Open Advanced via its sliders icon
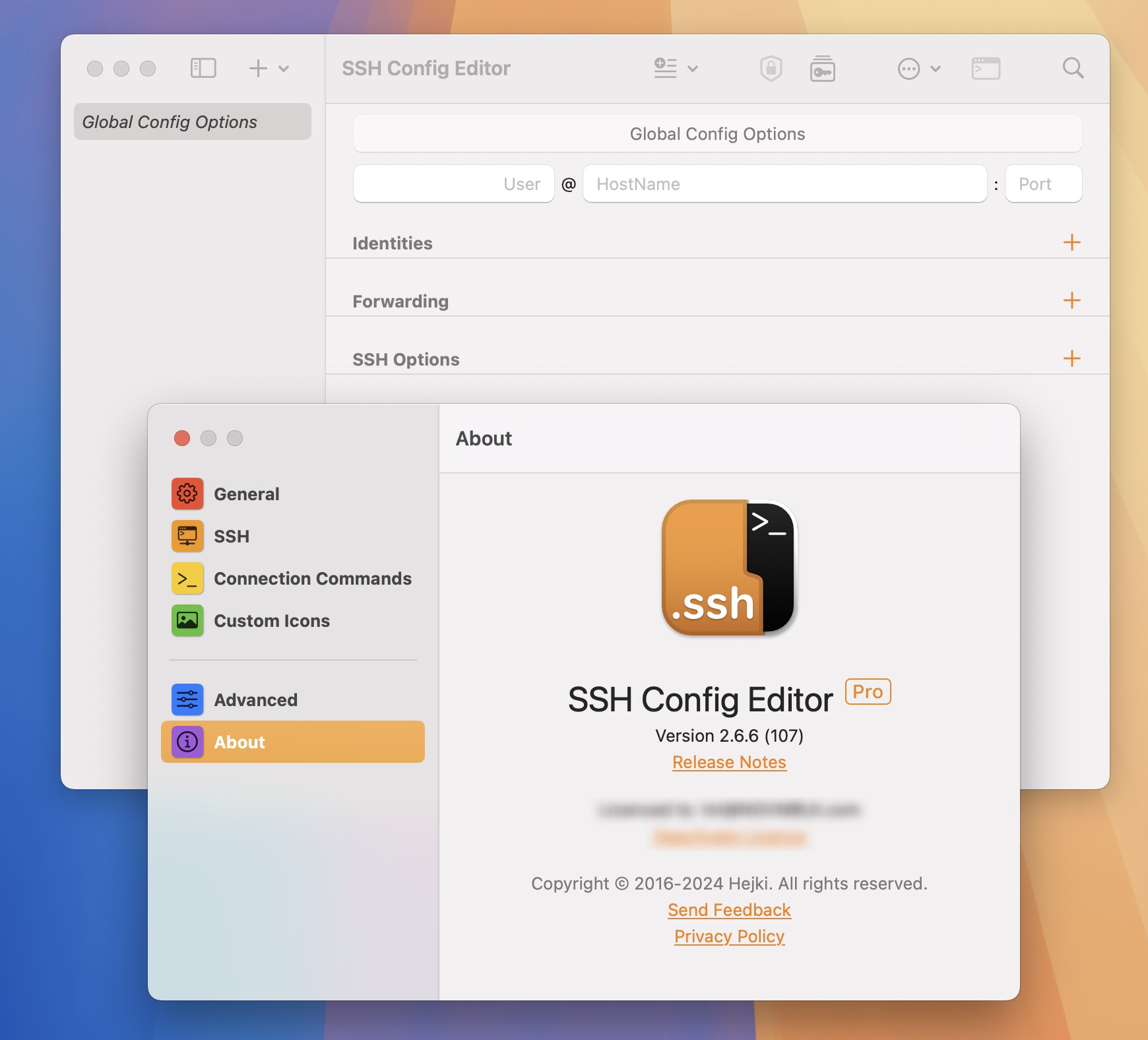The image size is (1148, 1040). 187,699
